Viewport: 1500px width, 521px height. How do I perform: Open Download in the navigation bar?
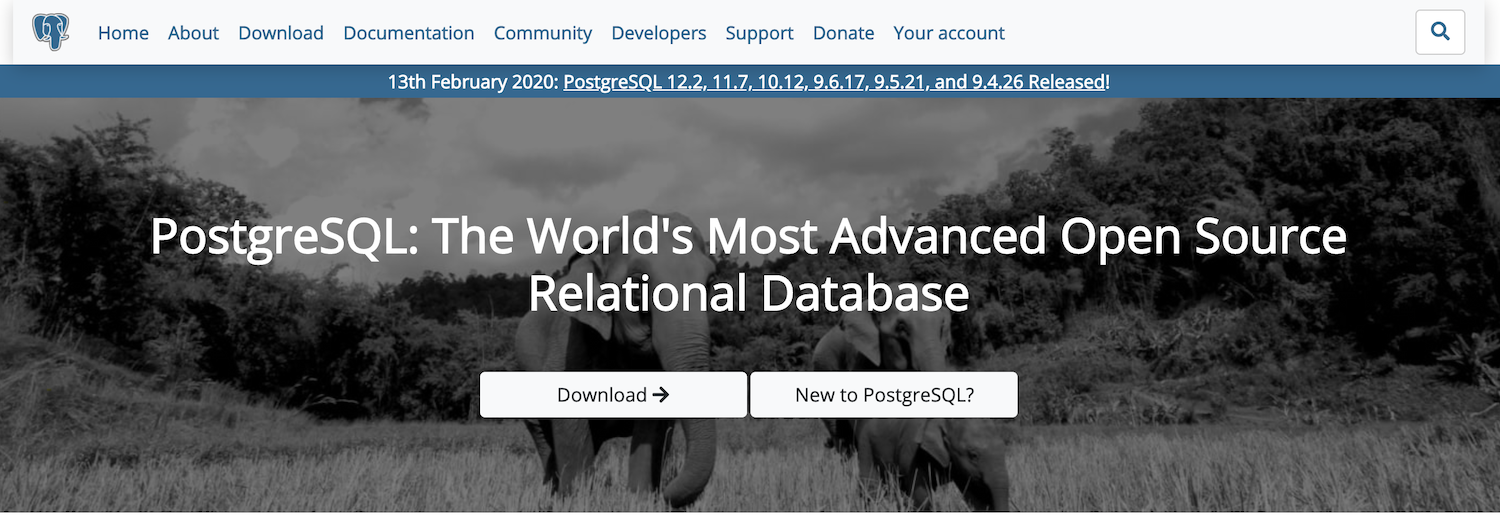coord(281,33)
